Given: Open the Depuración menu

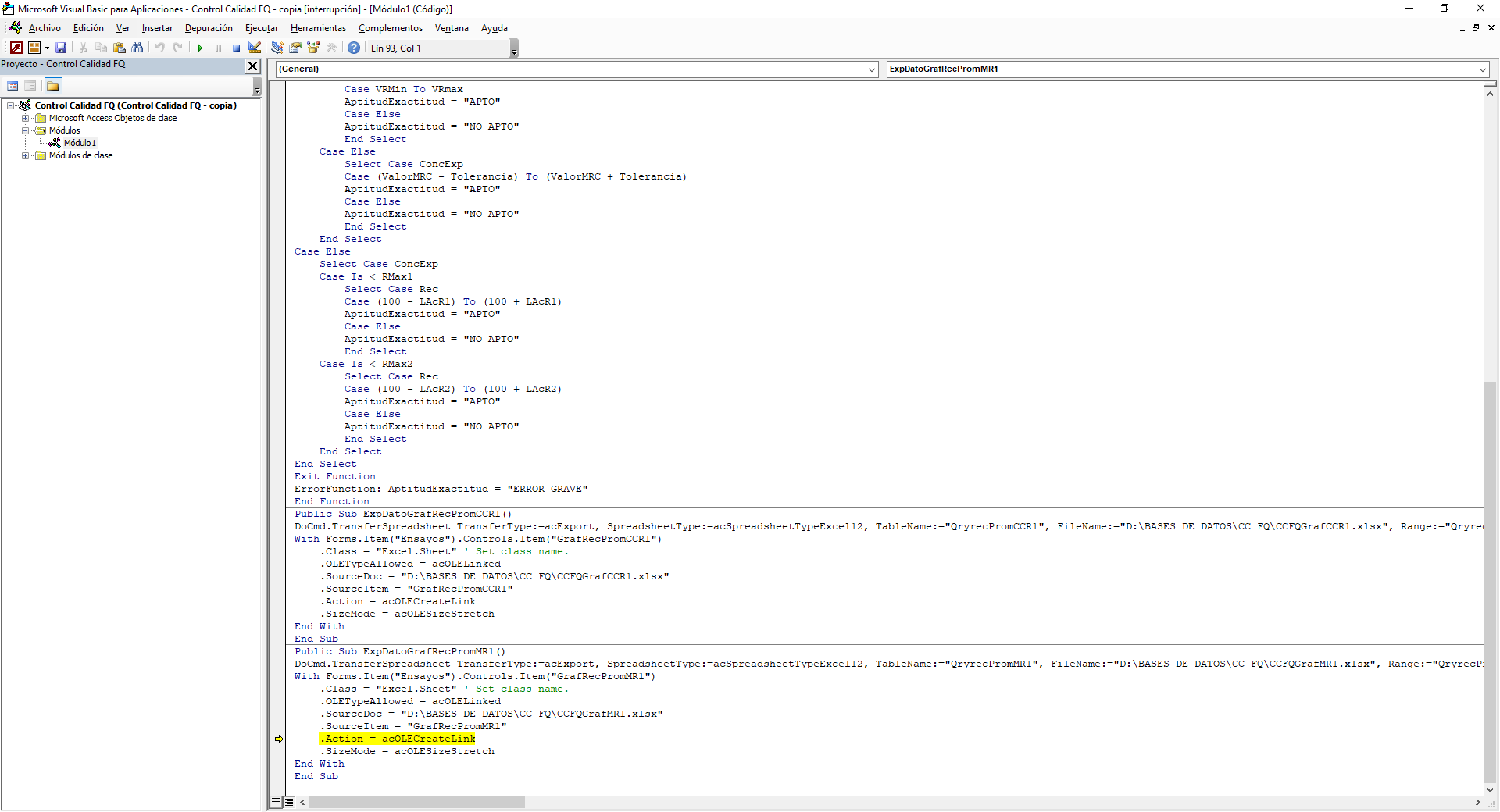Looking at the screenshot, I should tap(209, 28).
